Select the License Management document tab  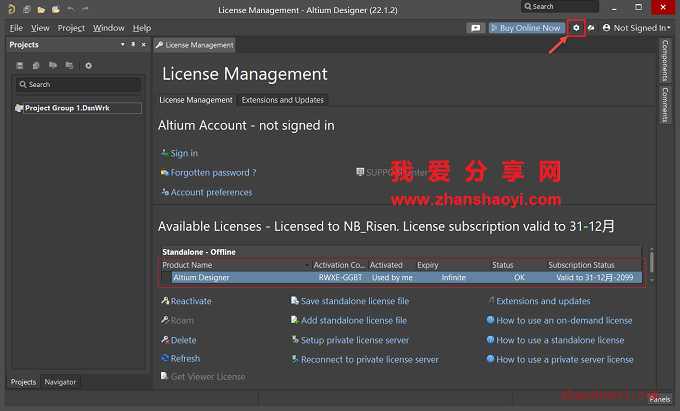[x=194, y=45]
